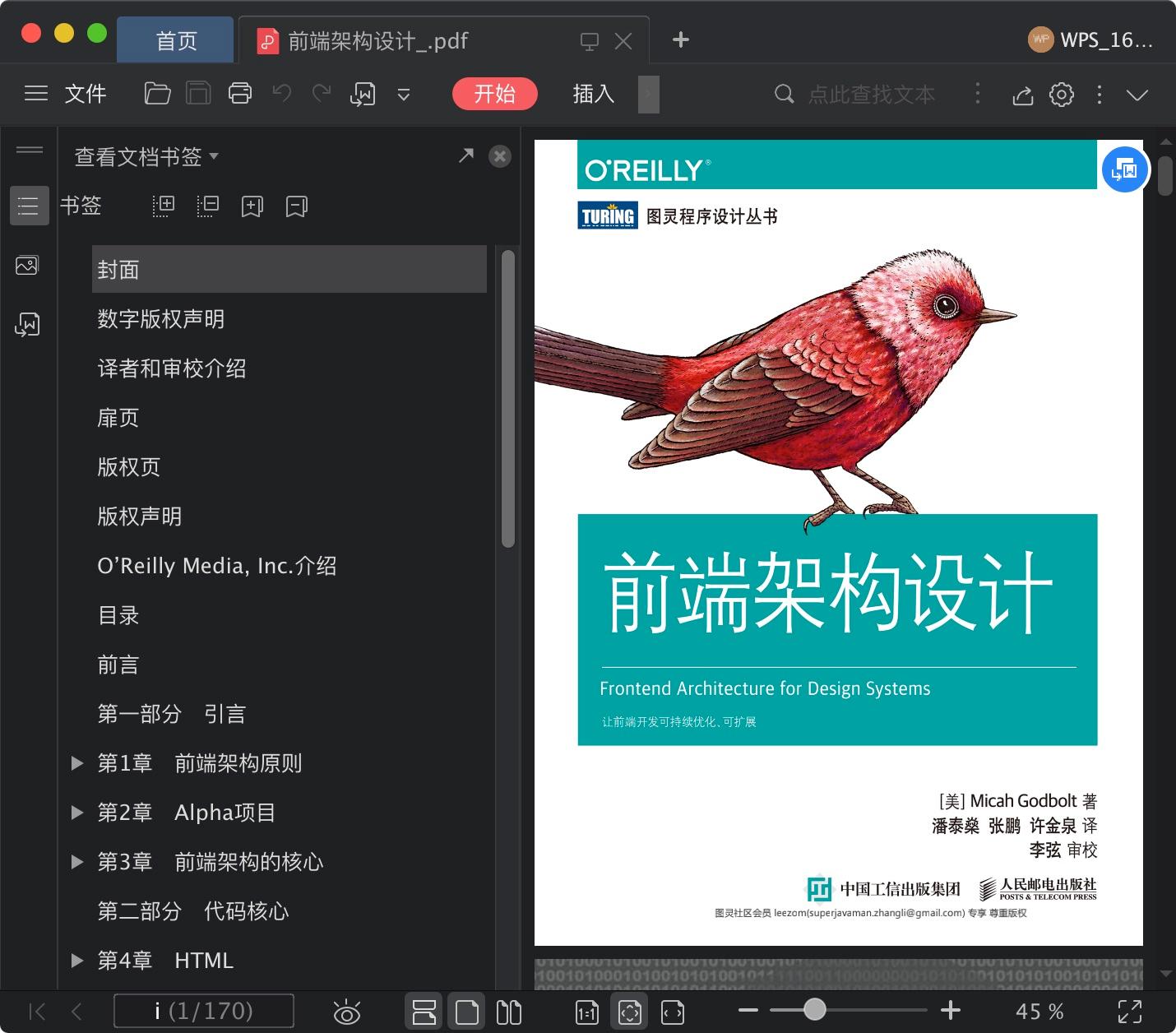Enable continuous scroll view mode

424,1012
